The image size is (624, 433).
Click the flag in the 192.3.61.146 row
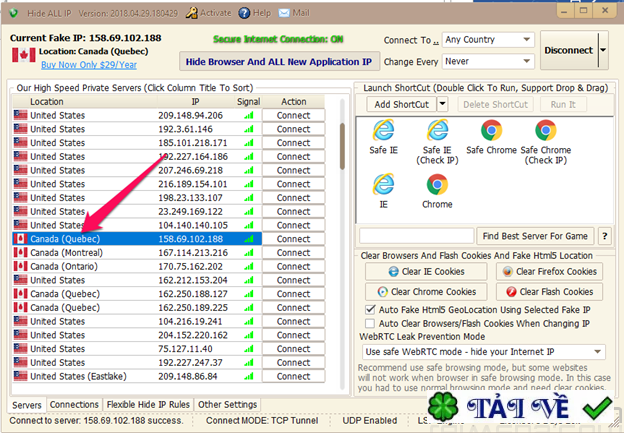(20, 129)
